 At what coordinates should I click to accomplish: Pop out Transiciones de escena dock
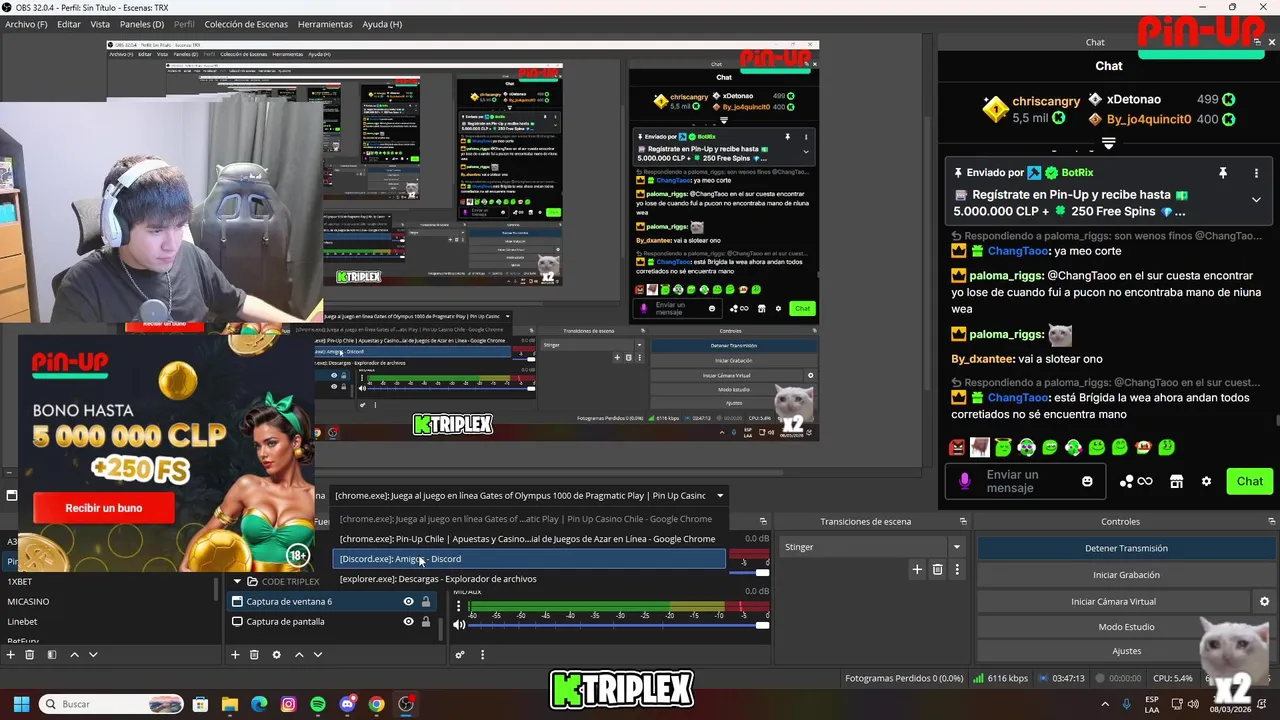click(963, 521)
